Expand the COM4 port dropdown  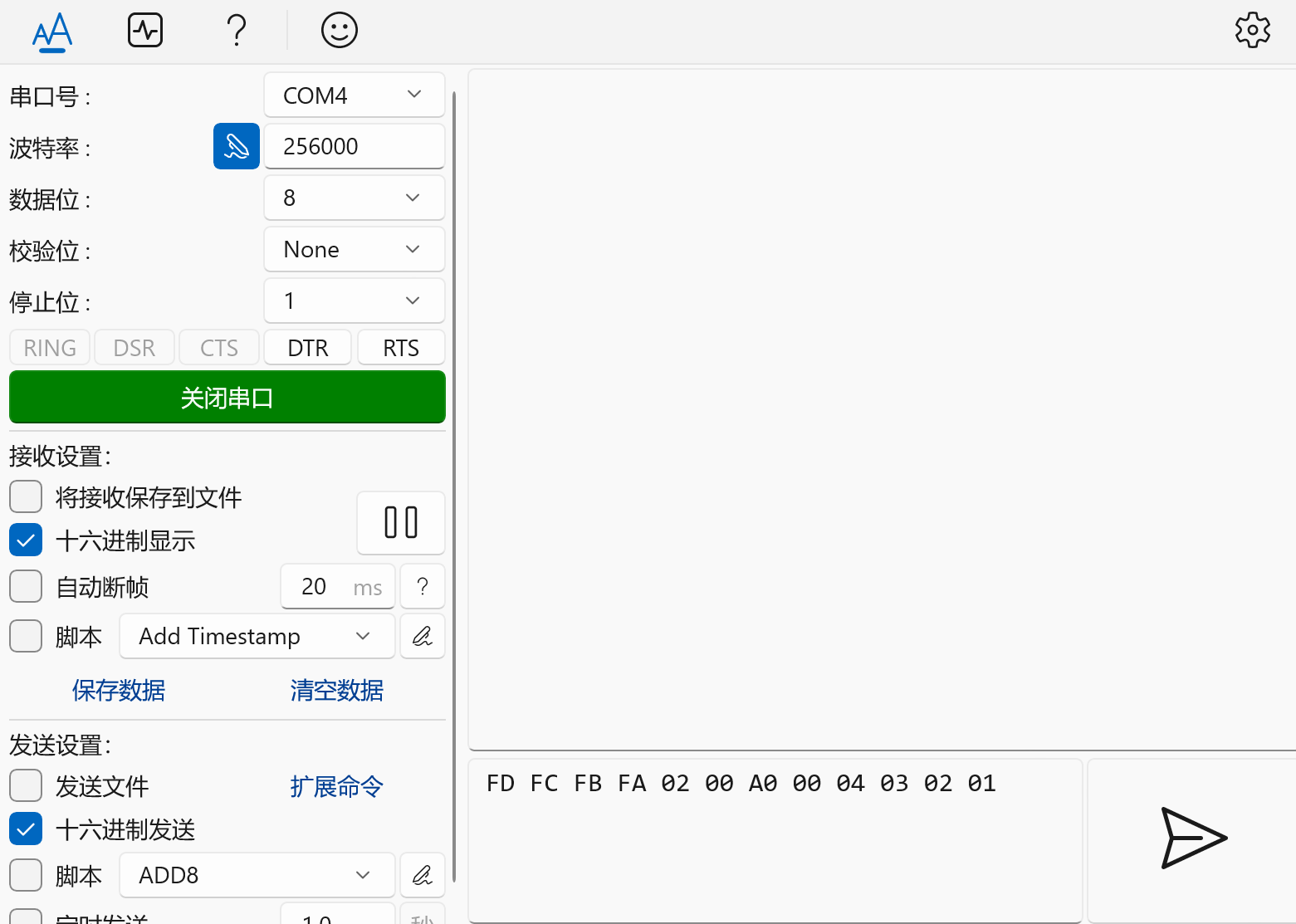355,95
